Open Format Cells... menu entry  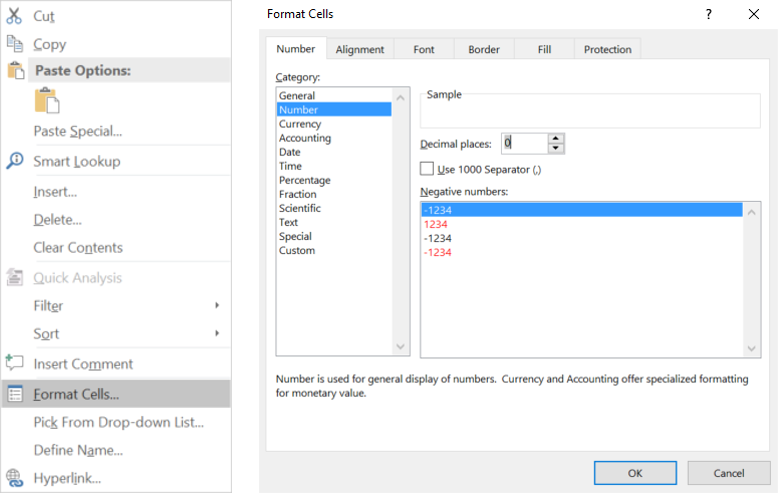[x=116, y=394]
